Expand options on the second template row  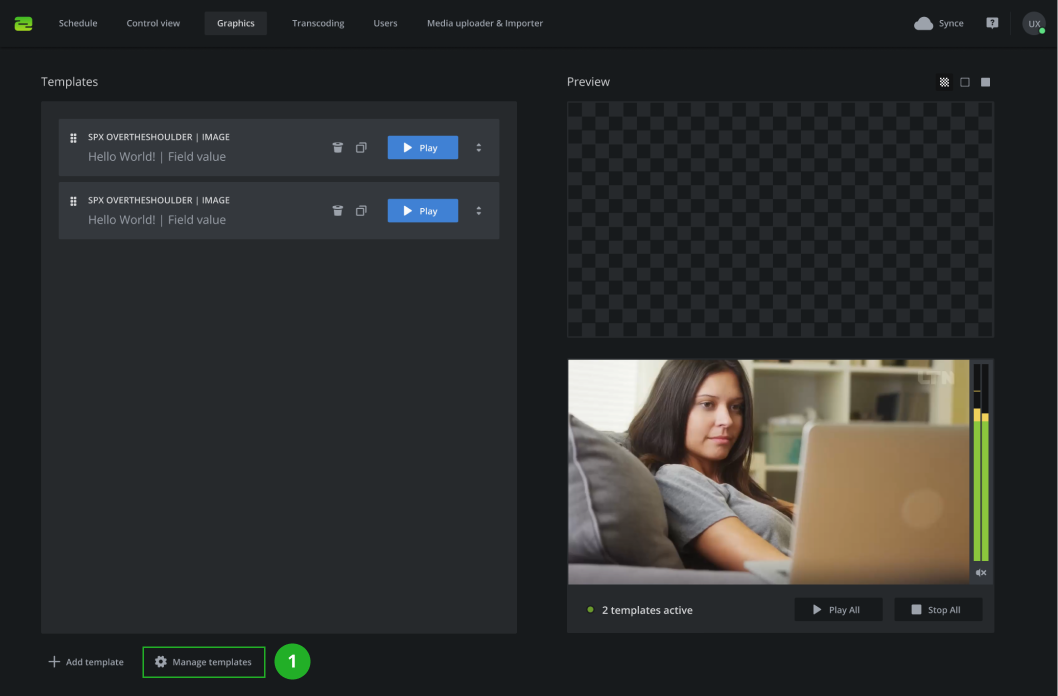(x=478, y=210)
